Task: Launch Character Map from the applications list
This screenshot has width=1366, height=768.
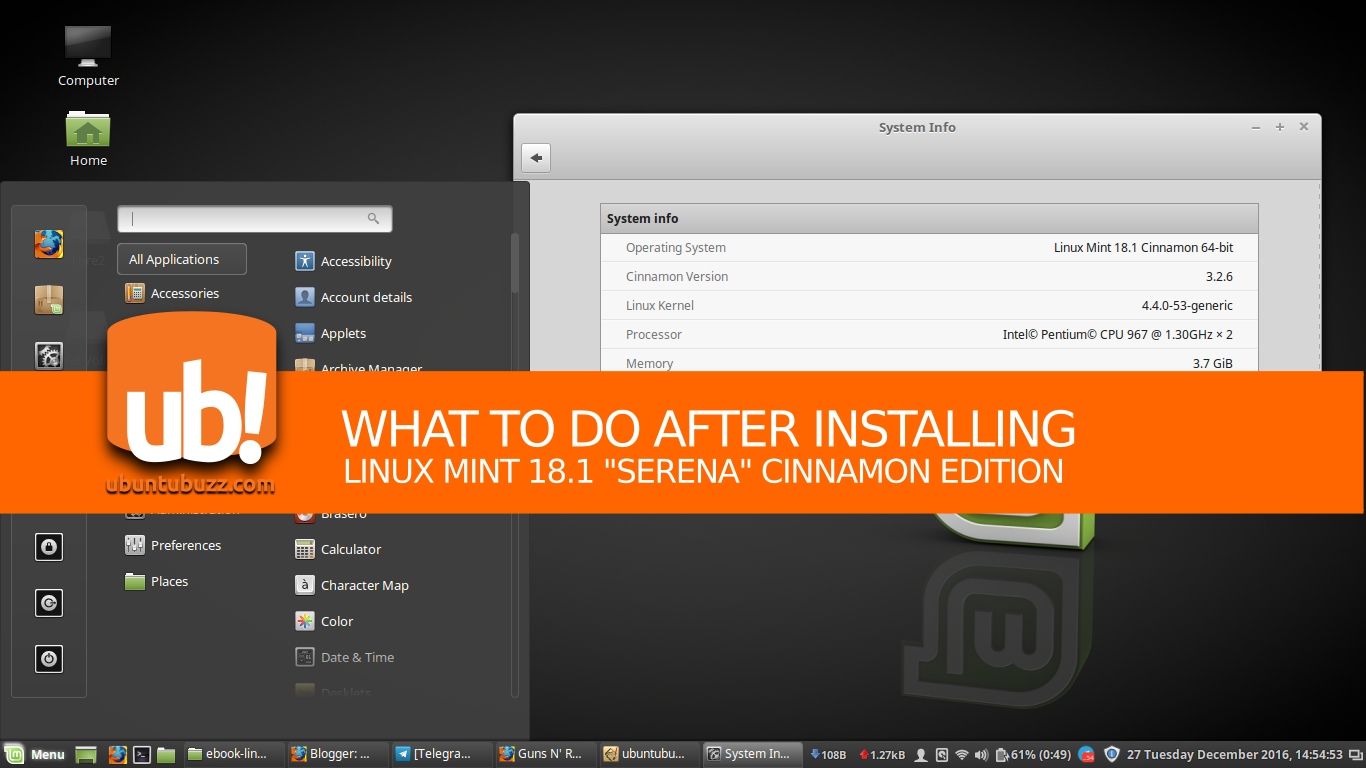Action: click(352, 585)
